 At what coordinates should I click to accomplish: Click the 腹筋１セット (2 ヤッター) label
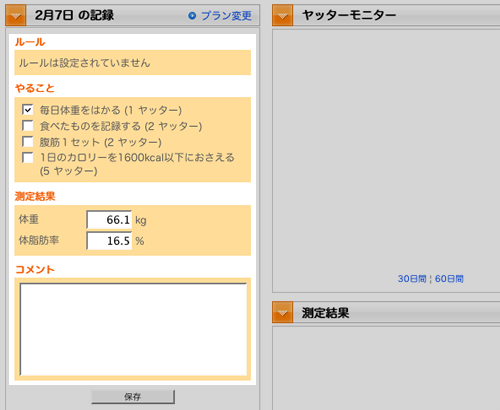(101, 142)
